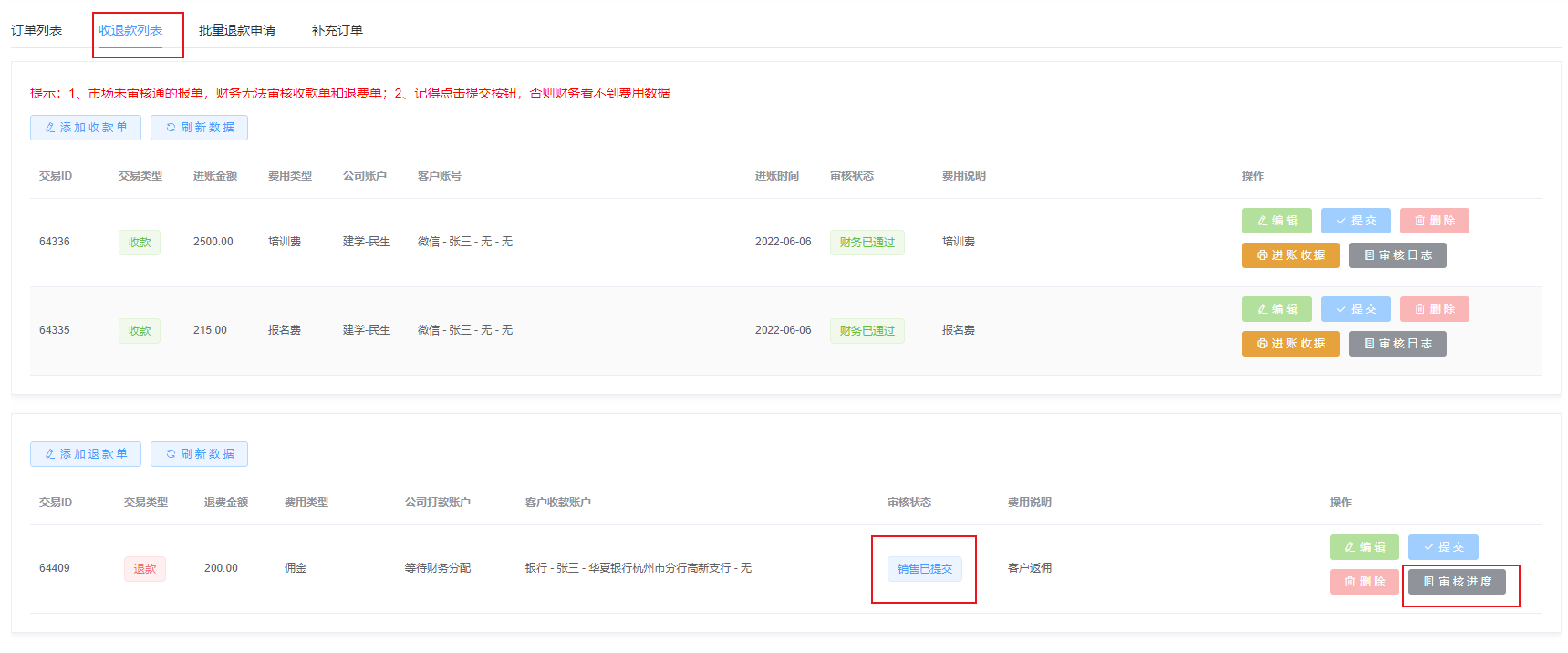Edit refund record 64409
The height and width of the screenshot is (653, 1568).
tap(1364, 547)
